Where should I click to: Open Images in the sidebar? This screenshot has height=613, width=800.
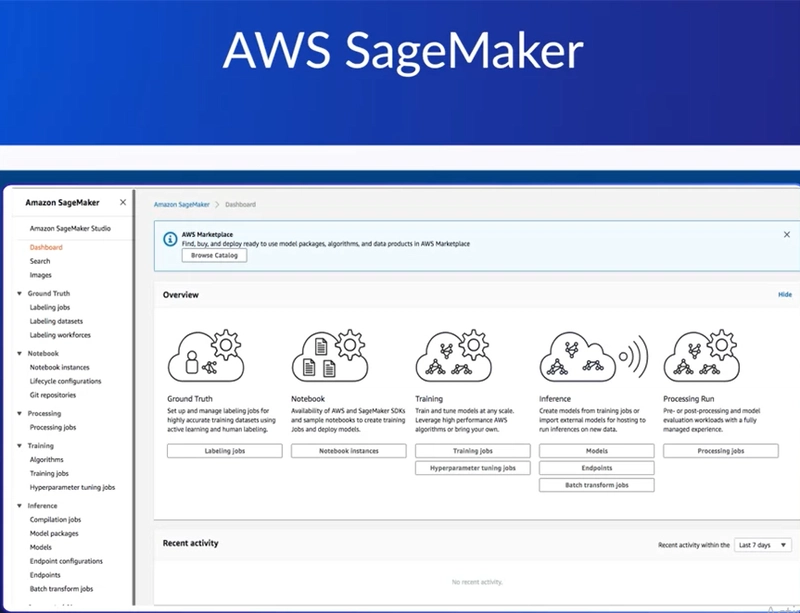pyautogui.click(x=41, y=275)
